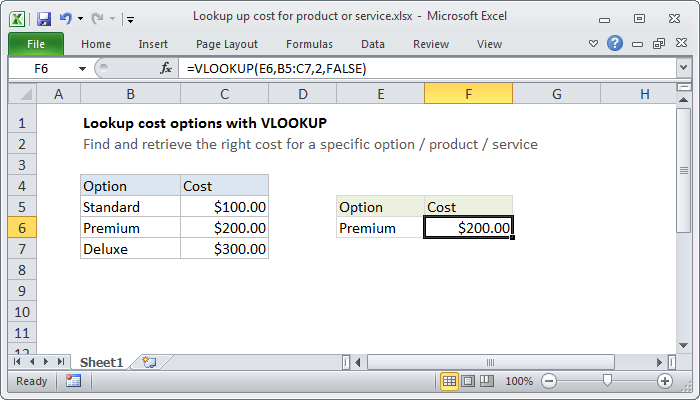Click the horizontal scrollbar left arrow

[358, 362]
